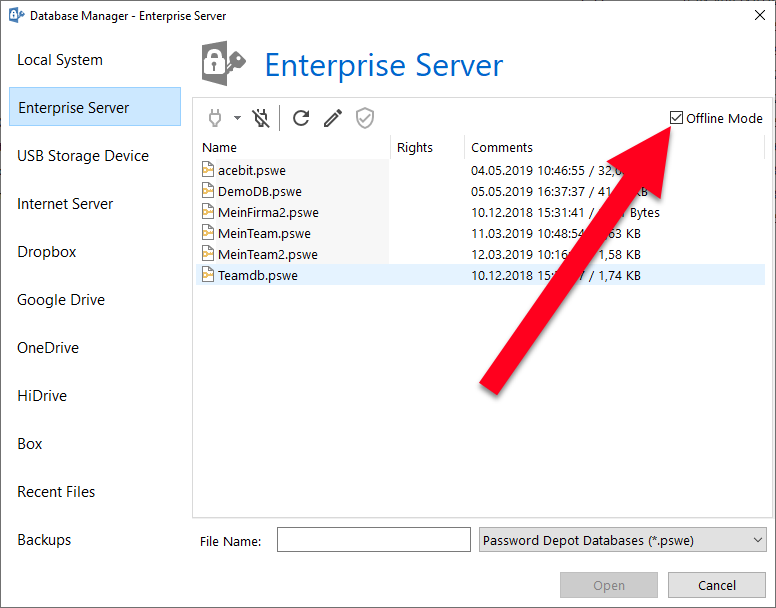Viewport: 776px width, 608px height.
Task: Open OneDrive section
Action: click(95, 348)
